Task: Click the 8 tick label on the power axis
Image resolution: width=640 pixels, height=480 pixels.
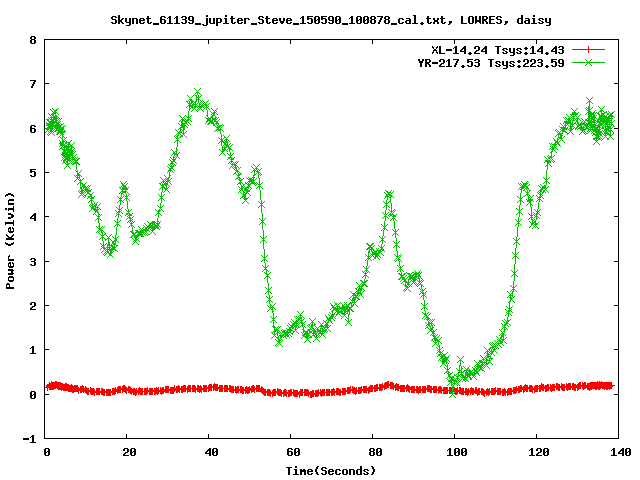Action: tap(33, 41)
